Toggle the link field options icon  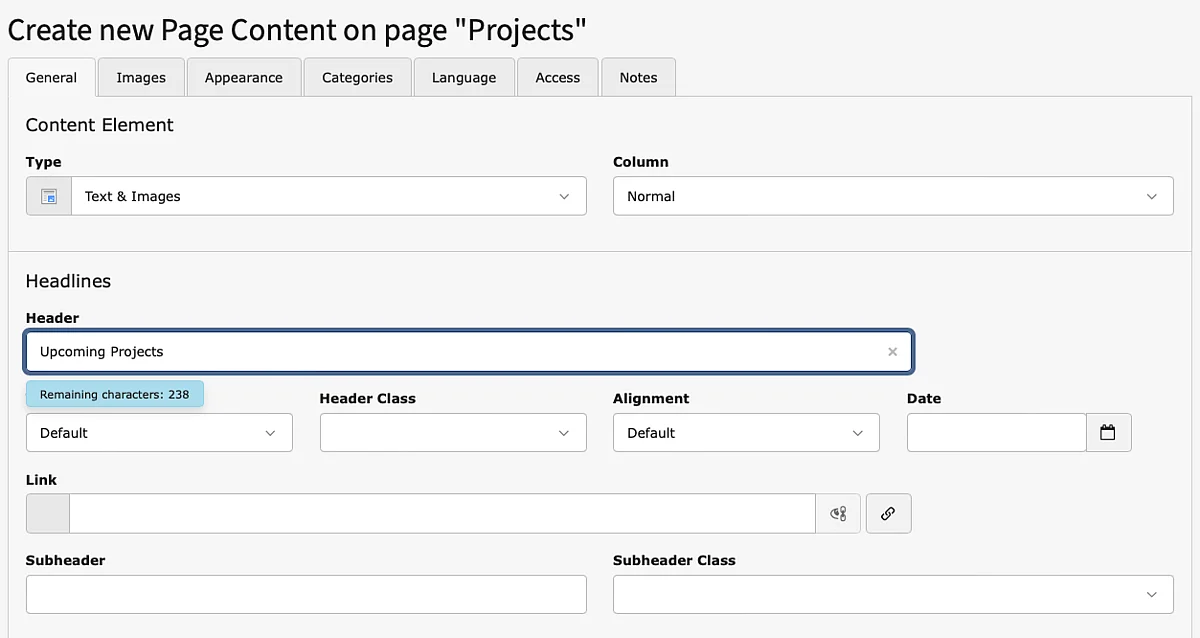[x=838, y=514]
